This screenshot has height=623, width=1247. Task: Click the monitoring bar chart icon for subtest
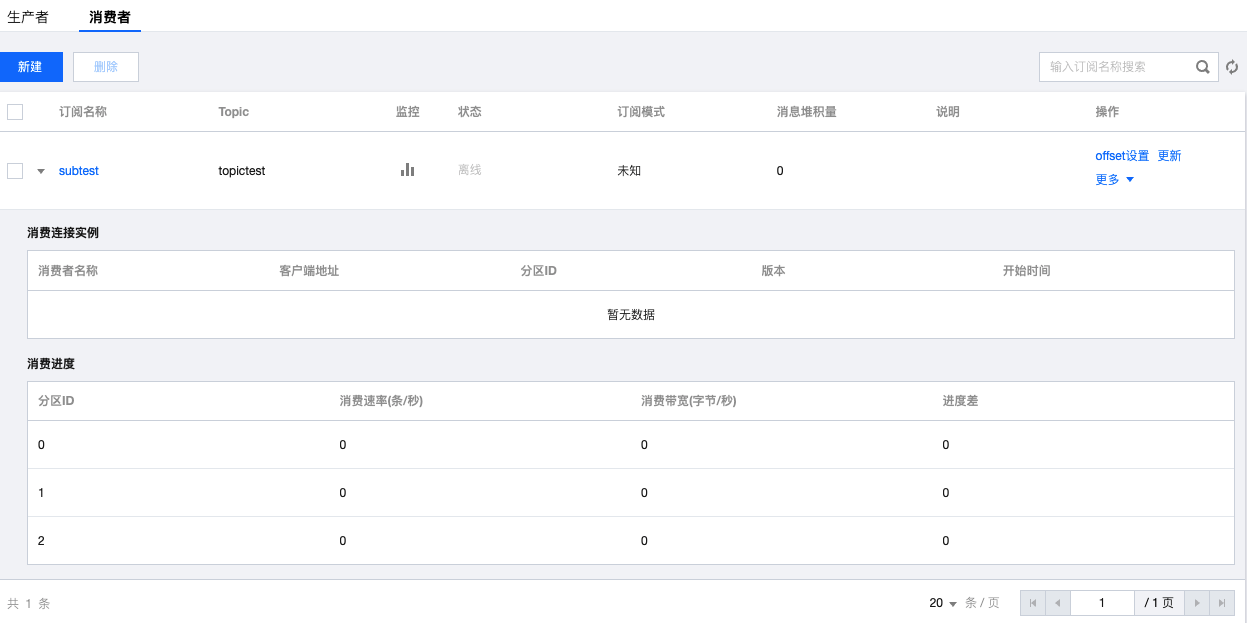407,170
